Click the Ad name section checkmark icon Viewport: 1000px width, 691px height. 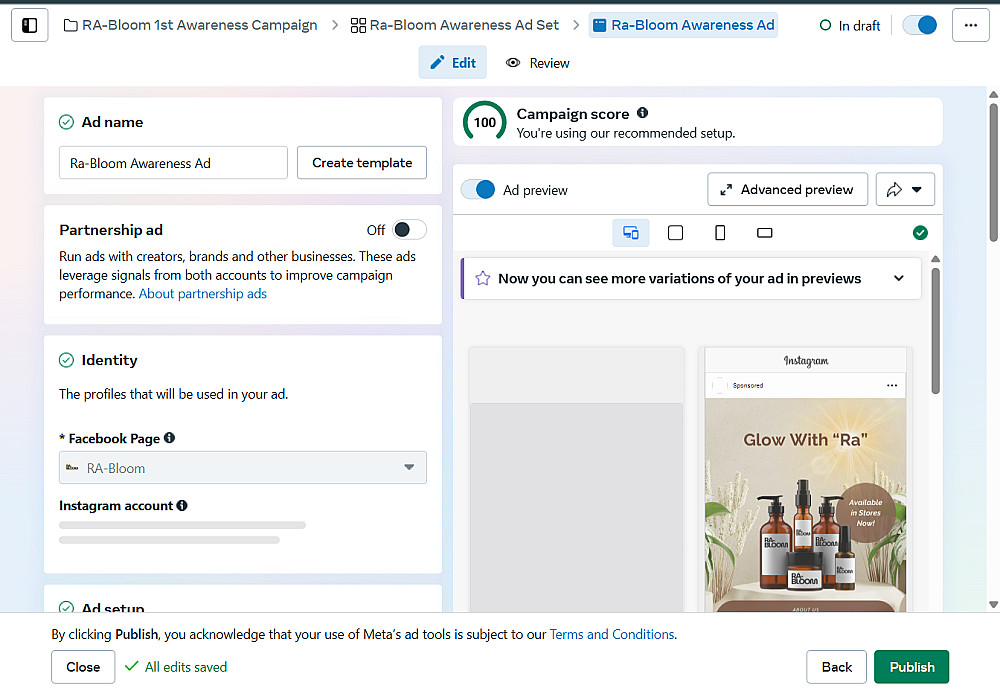[66, 122]
